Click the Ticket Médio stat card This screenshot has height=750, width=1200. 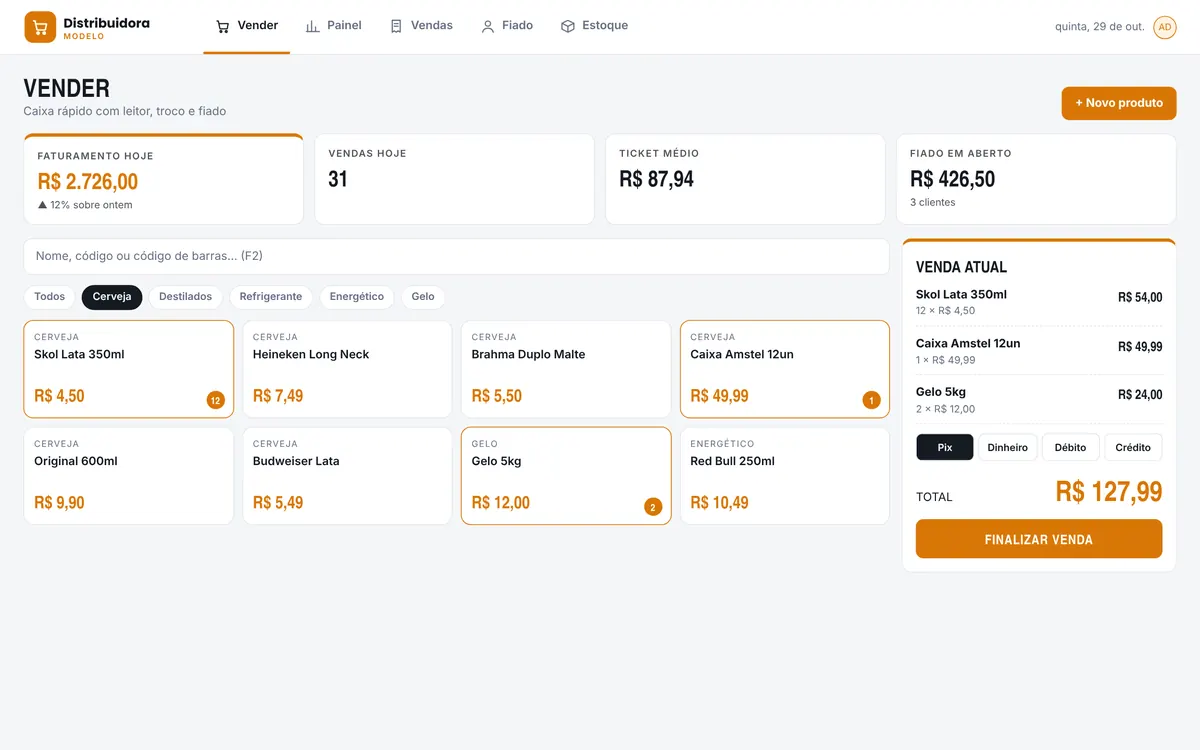pyautogui.click(x=745, y=179)
